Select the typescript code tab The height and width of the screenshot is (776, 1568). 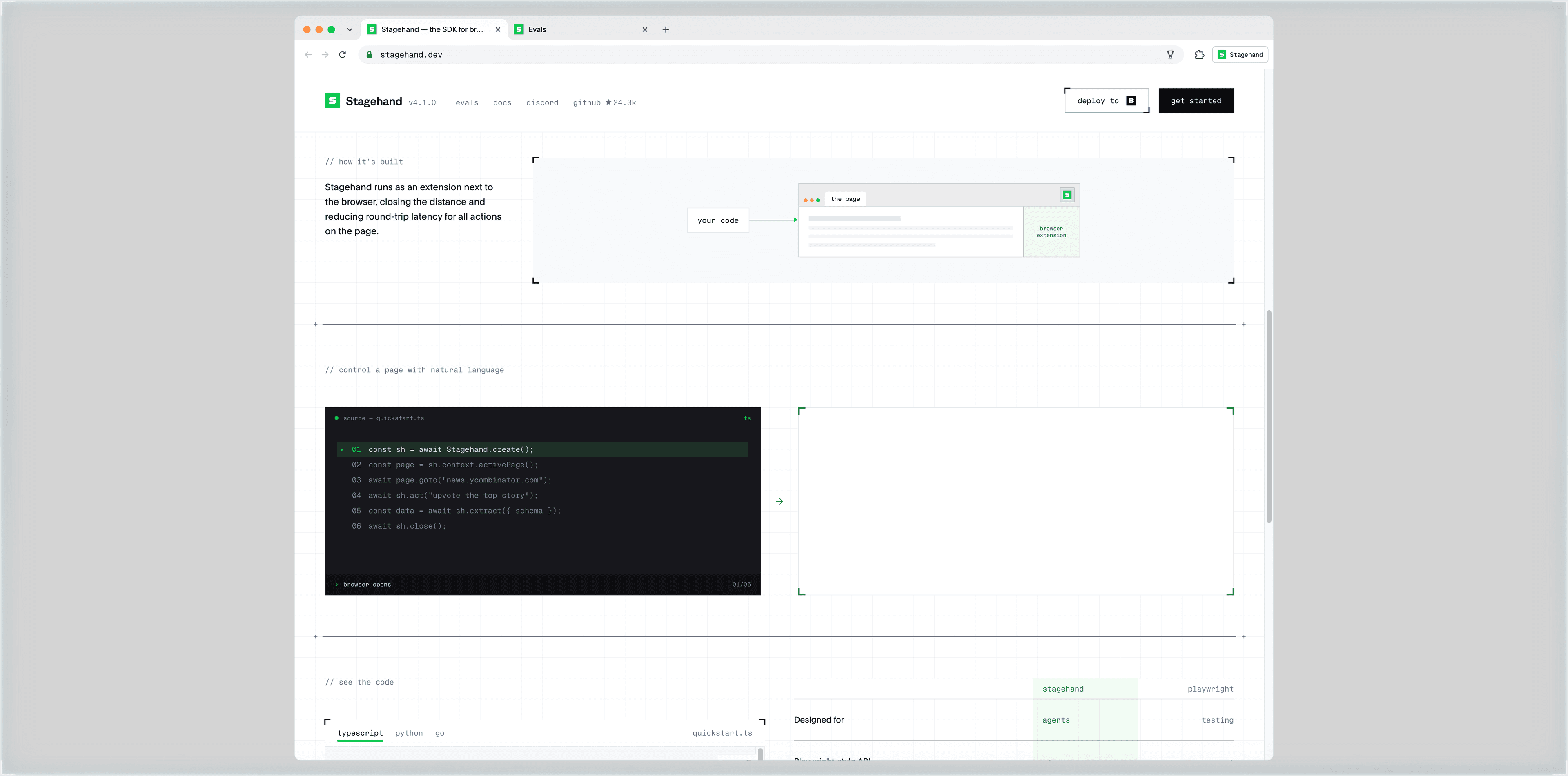[360, 733]
